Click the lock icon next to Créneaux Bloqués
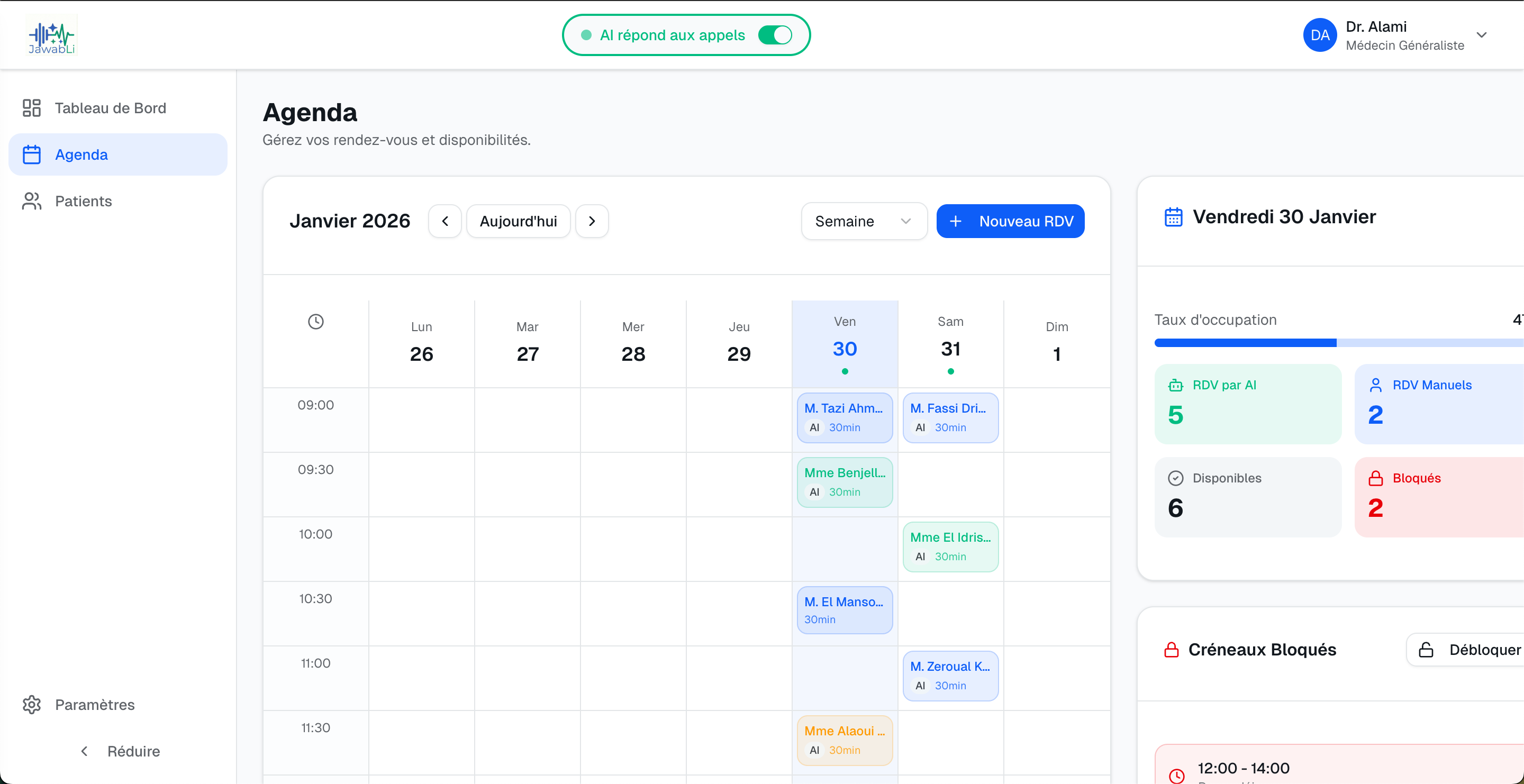Viewport: 1524px width, 784px height. click(x=1172, y=649)
